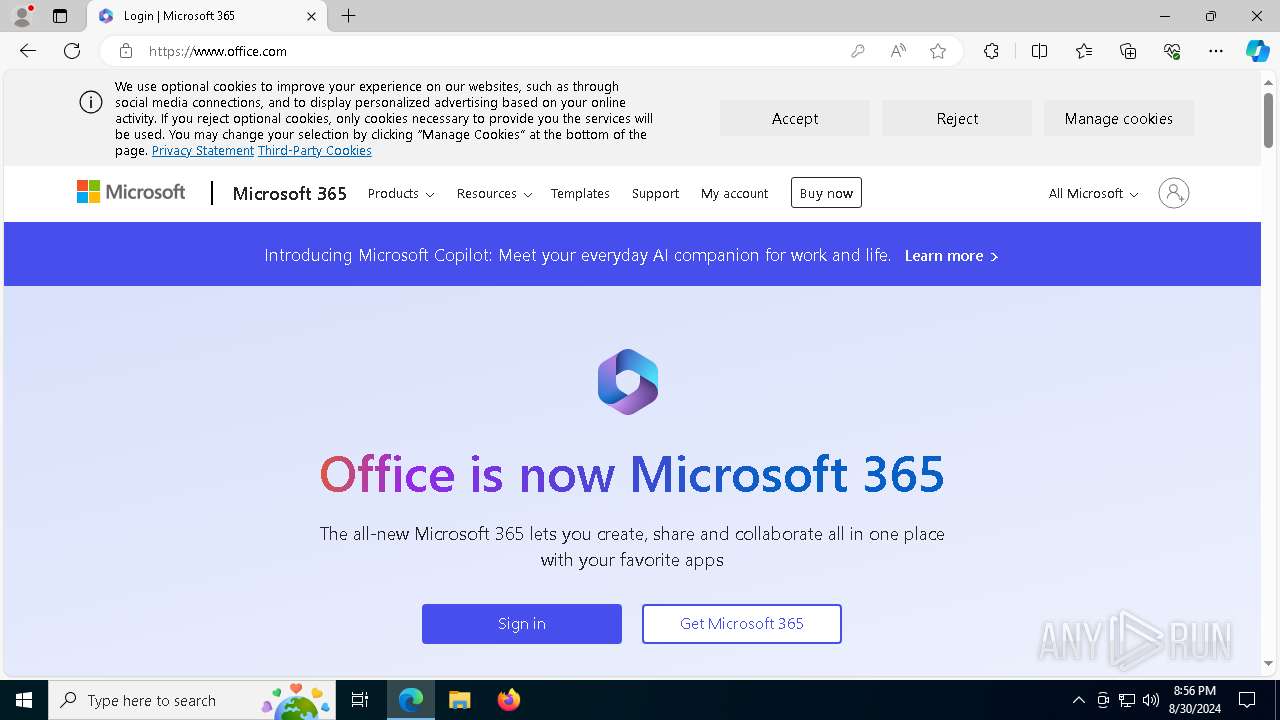Click the Sign in button
The width and height of the screenshot is (1280, 720).
522,623
